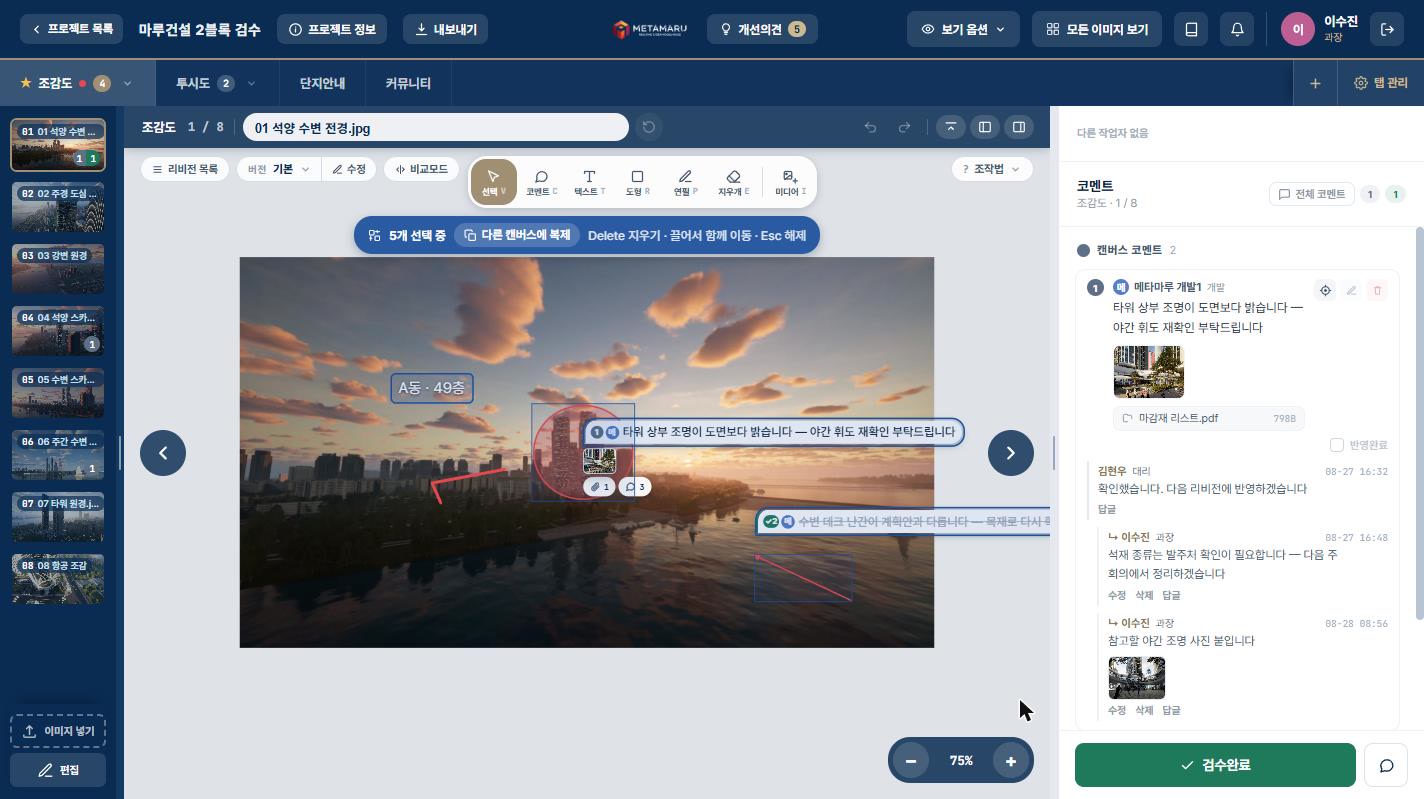Delete comment with red trash icon
This screenshot has width=1424, height=799.
tap(1377, 290)
